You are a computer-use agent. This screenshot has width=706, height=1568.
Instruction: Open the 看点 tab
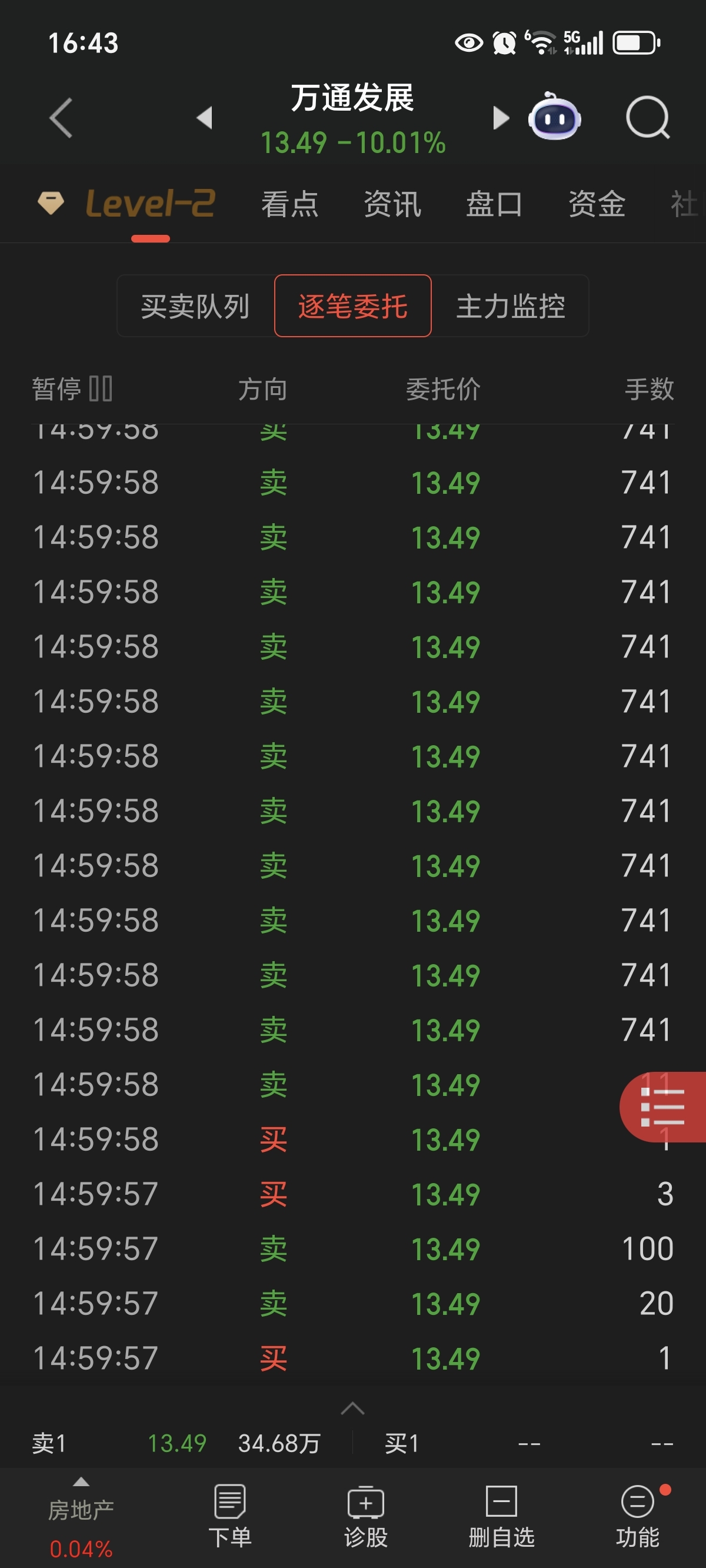click(x=289, y=204)
